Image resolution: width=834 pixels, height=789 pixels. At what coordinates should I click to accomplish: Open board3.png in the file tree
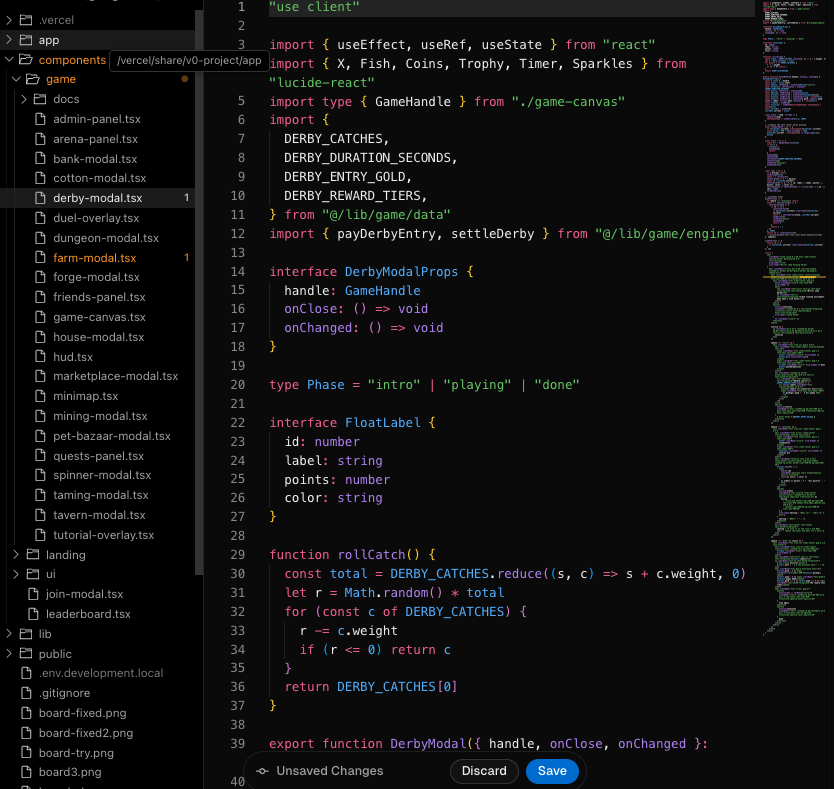click(70, 772)
